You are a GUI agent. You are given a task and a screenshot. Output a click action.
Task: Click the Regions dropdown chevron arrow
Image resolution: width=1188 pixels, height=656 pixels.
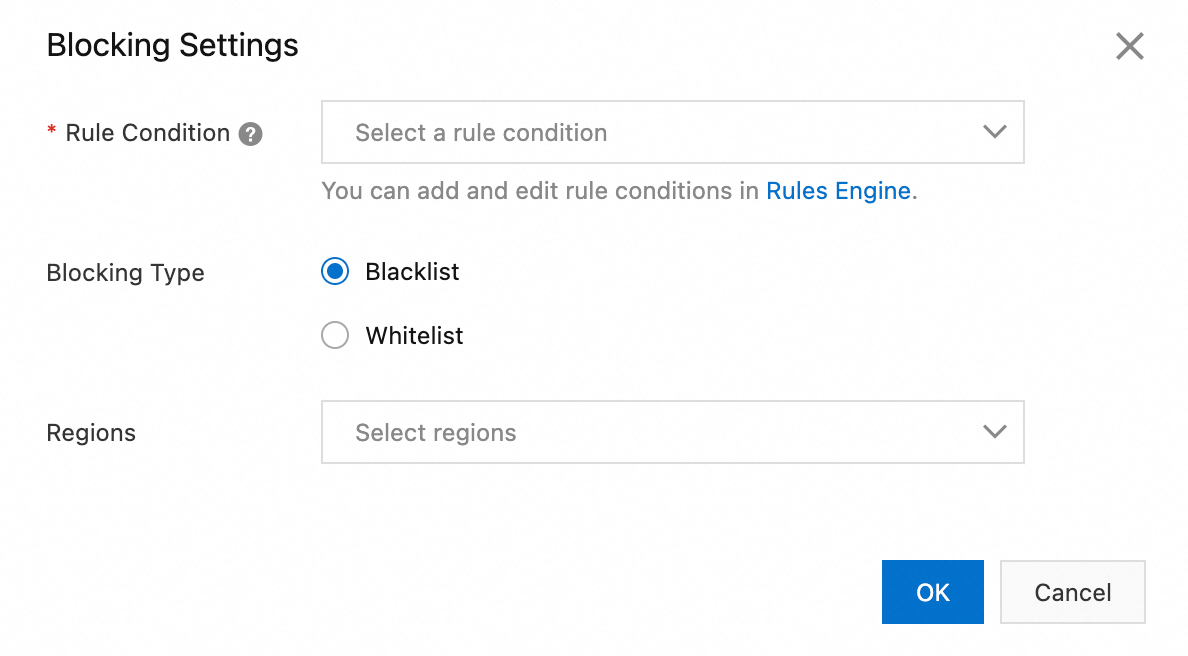click(994, 432)
